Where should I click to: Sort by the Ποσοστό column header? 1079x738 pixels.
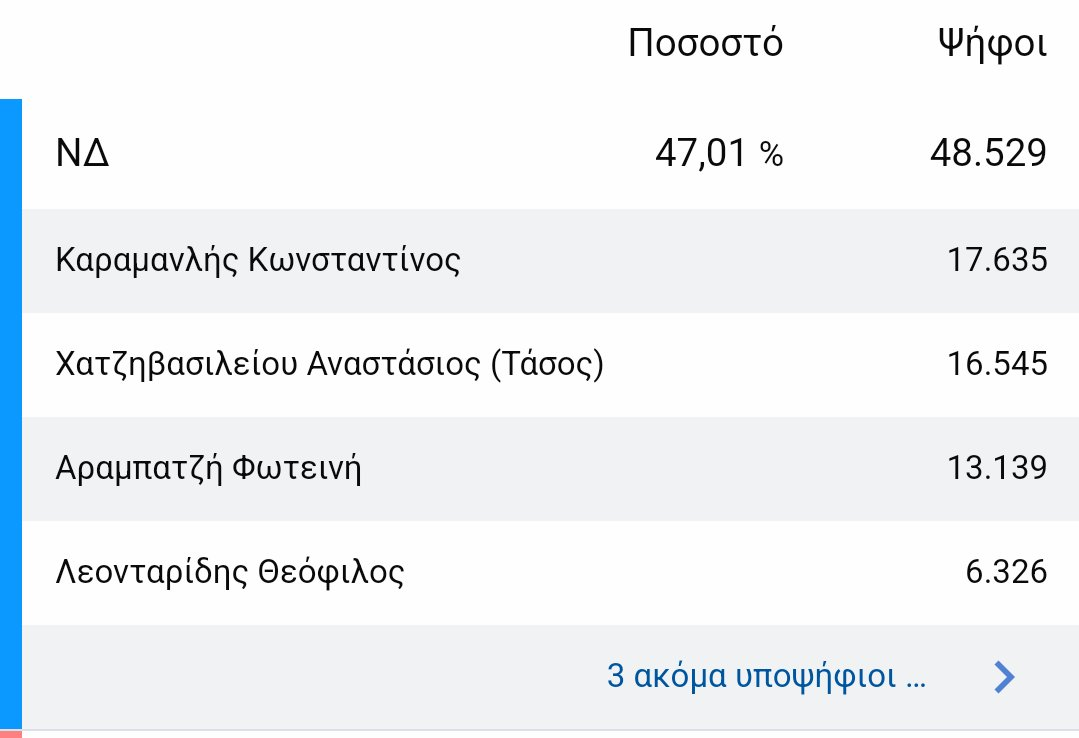pos(705,44)
